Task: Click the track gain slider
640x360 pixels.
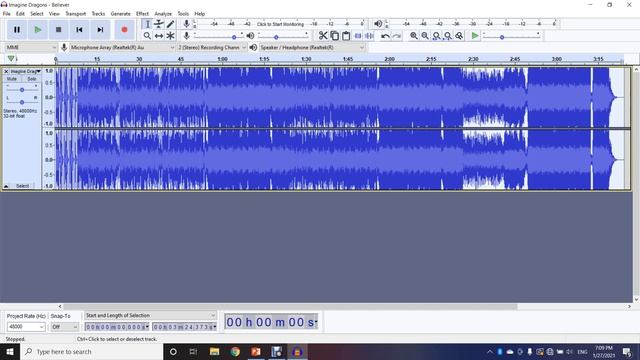Action: click(x=22, y=89)
